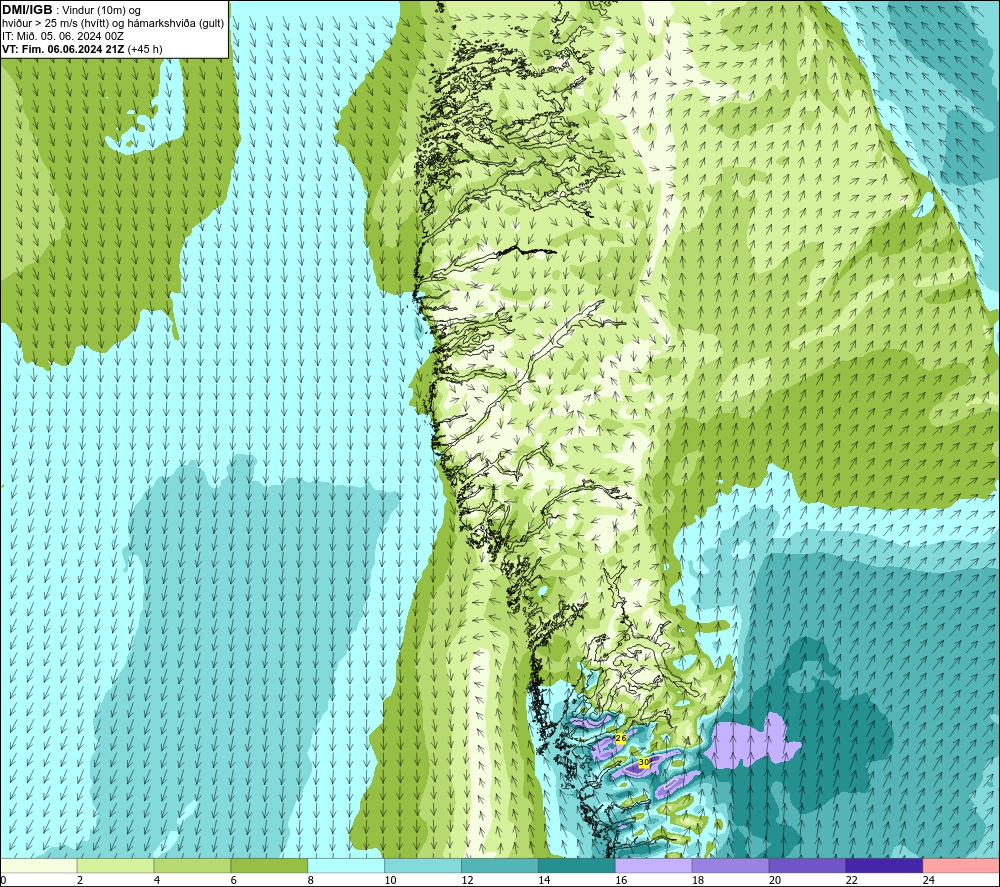Click the pink above-24 m/s legend swatch

pyautogui.click(x=961, y=866)
